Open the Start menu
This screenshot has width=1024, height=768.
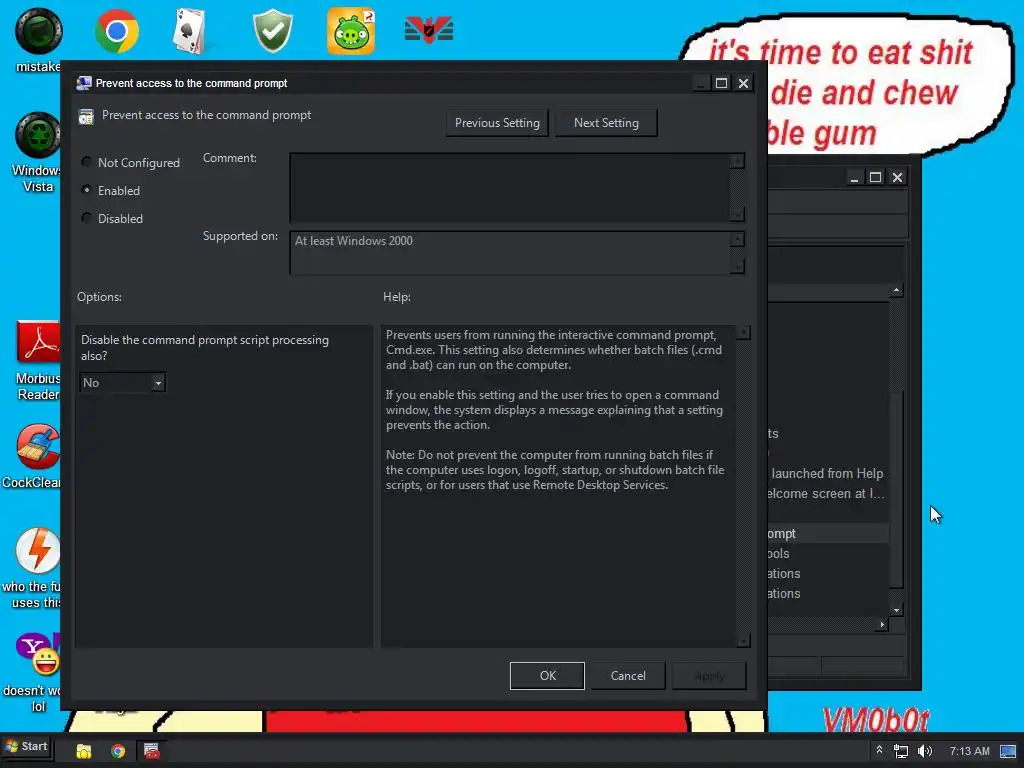[27, 746]
